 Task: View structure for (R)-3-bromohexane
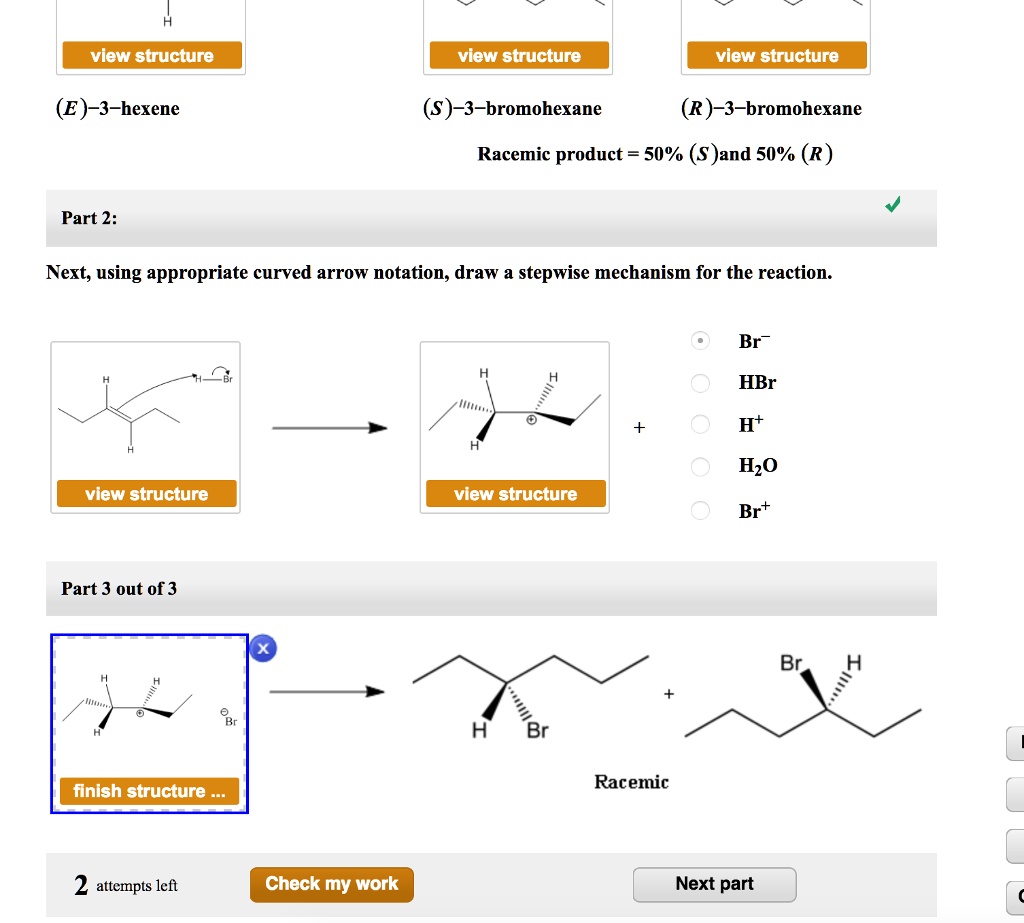point(776,55)
